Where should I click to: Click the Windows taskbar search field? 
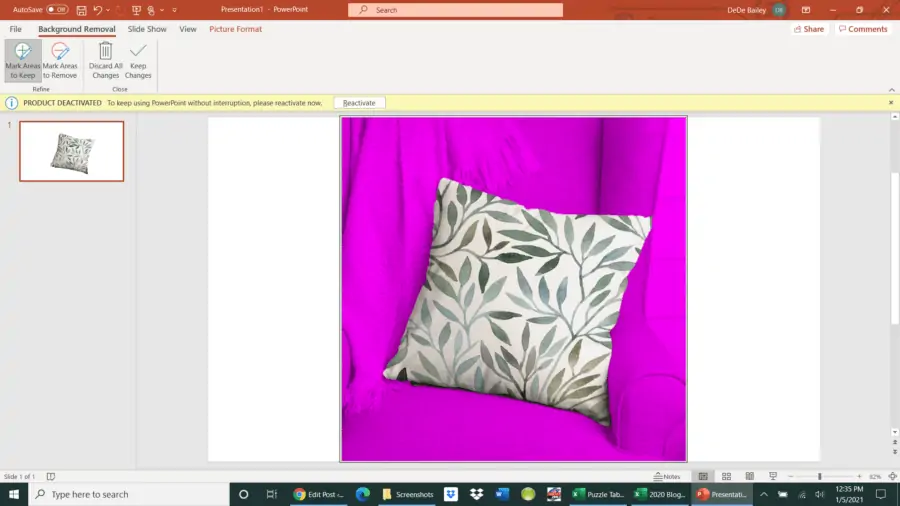pyautogui.click(x=129, y=494)
